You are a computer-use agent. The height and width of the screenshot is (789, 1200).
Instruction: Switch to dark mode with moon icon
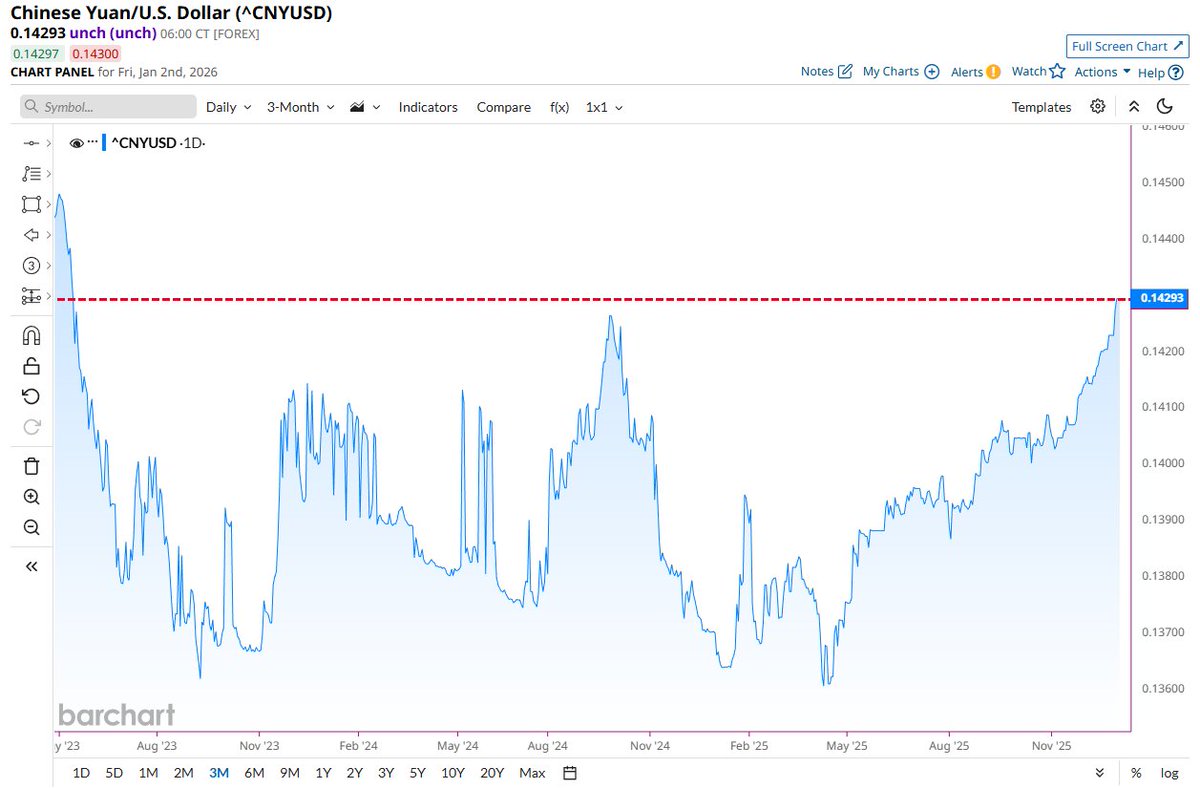tap(1168, 106)
